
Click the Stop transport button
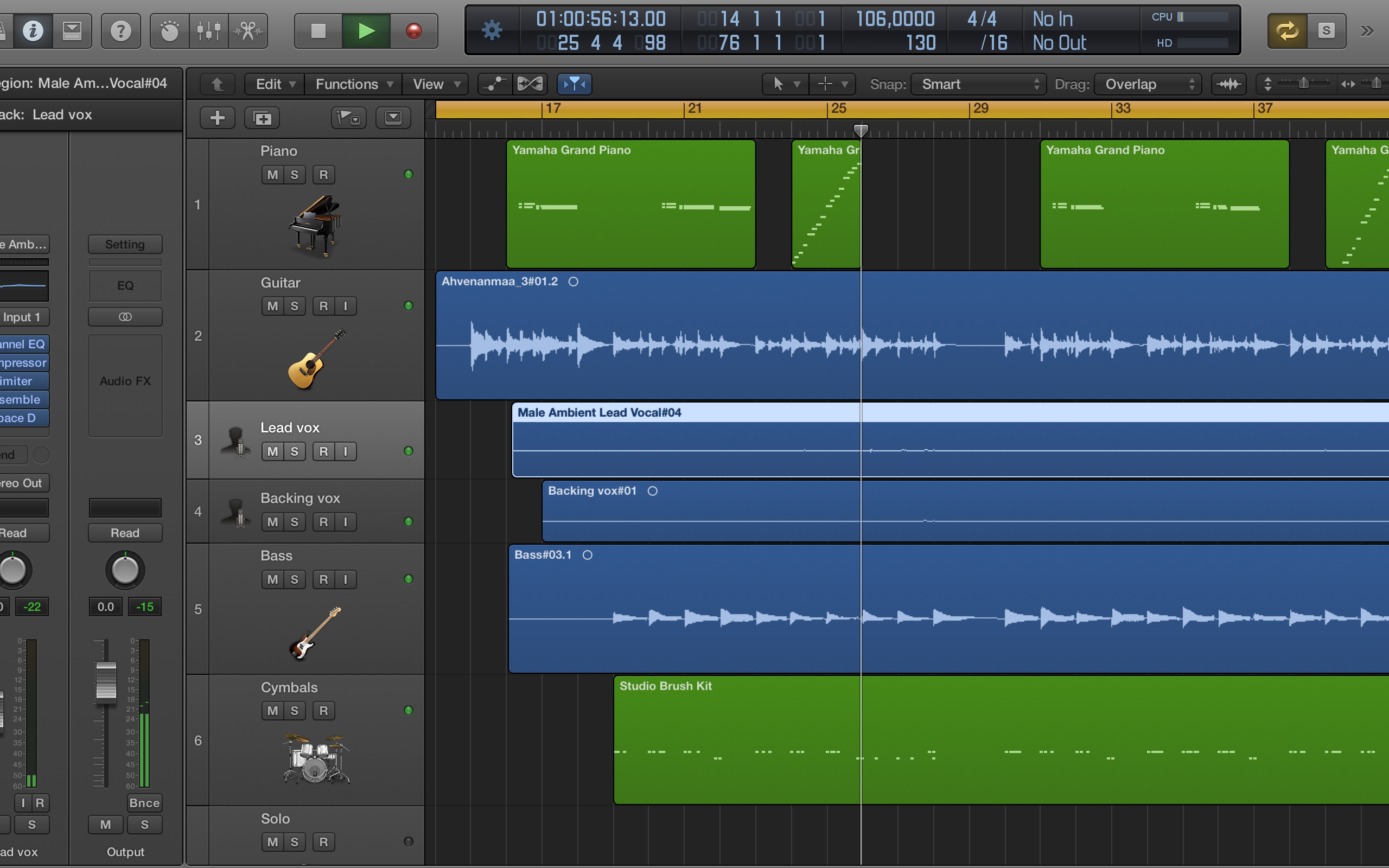point(318,31)
